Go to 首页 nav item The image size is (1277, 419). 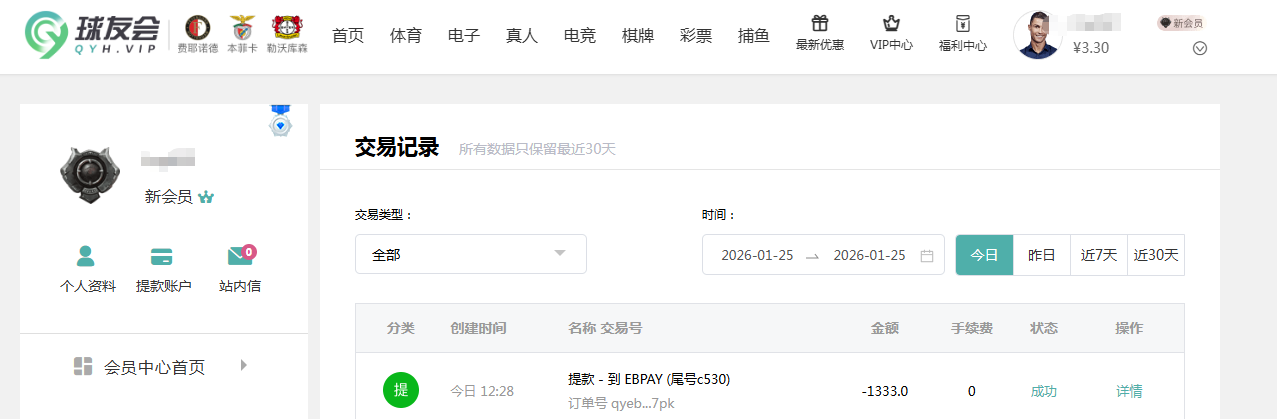tap(348, 36)
